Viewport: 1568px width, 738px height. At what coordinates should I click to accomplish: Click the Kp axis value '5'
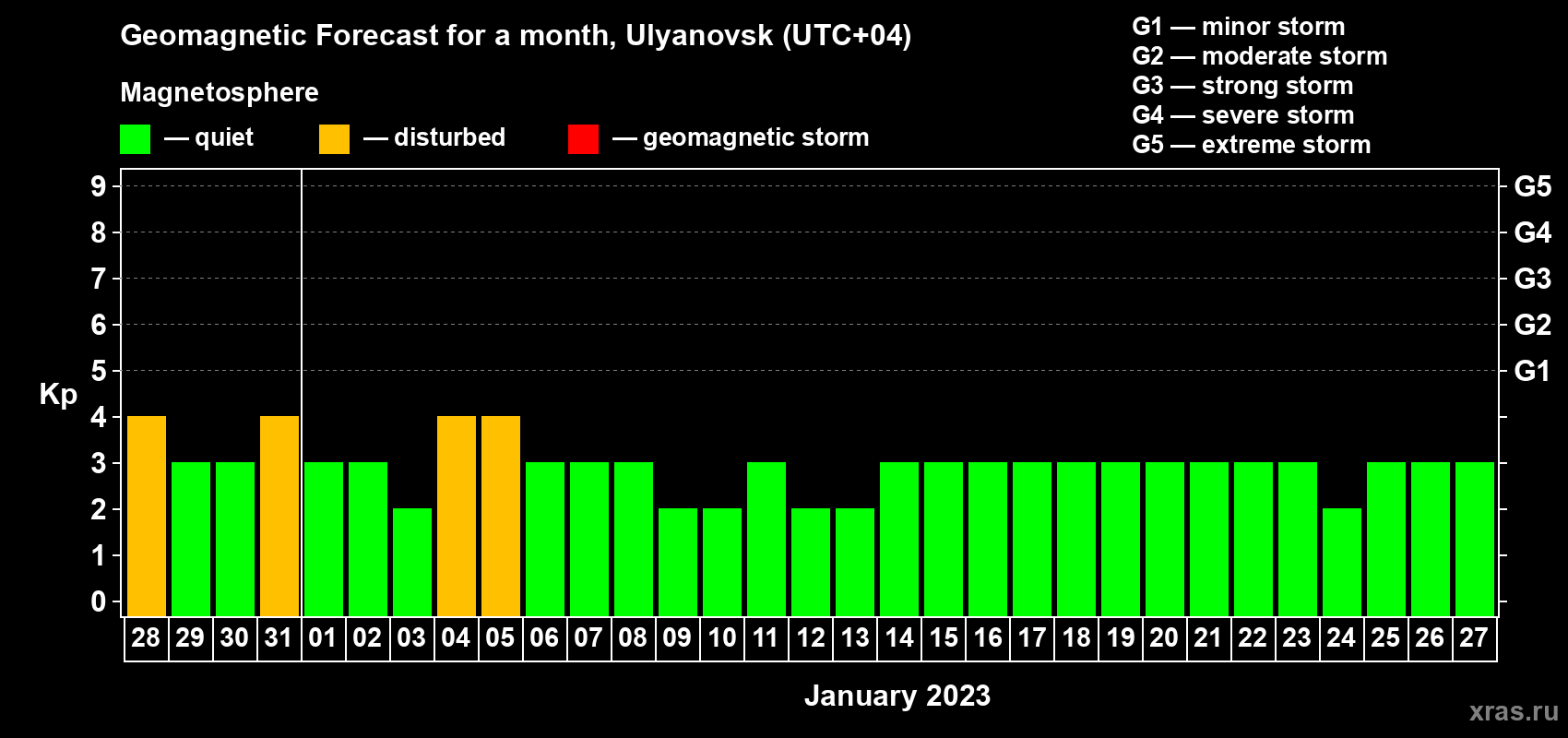[99, 371]
